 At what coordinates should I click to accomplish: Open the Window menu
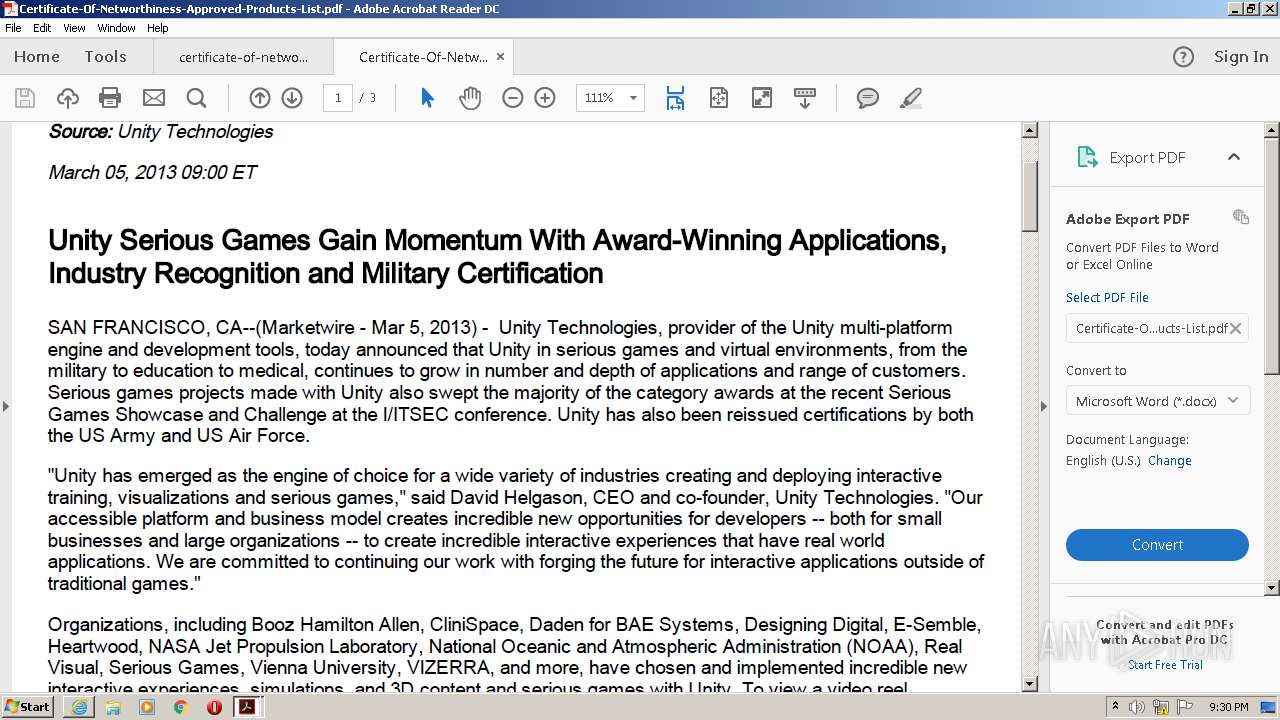pos(117,28)
